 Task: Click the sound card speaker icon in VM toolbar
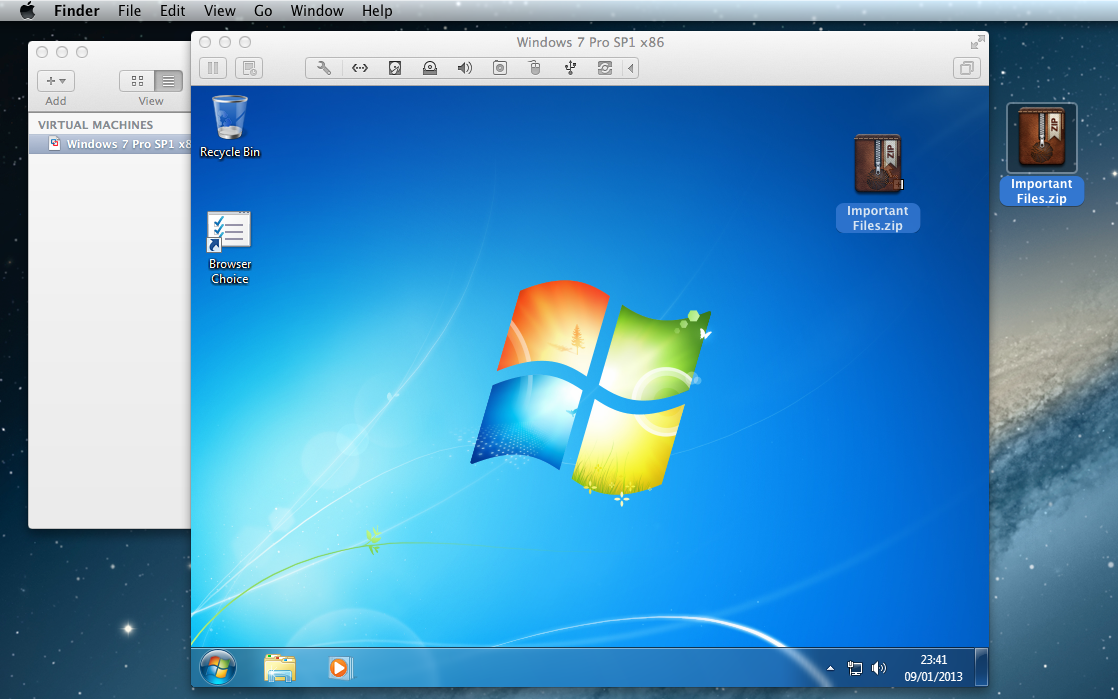click(x=465, y=68)
